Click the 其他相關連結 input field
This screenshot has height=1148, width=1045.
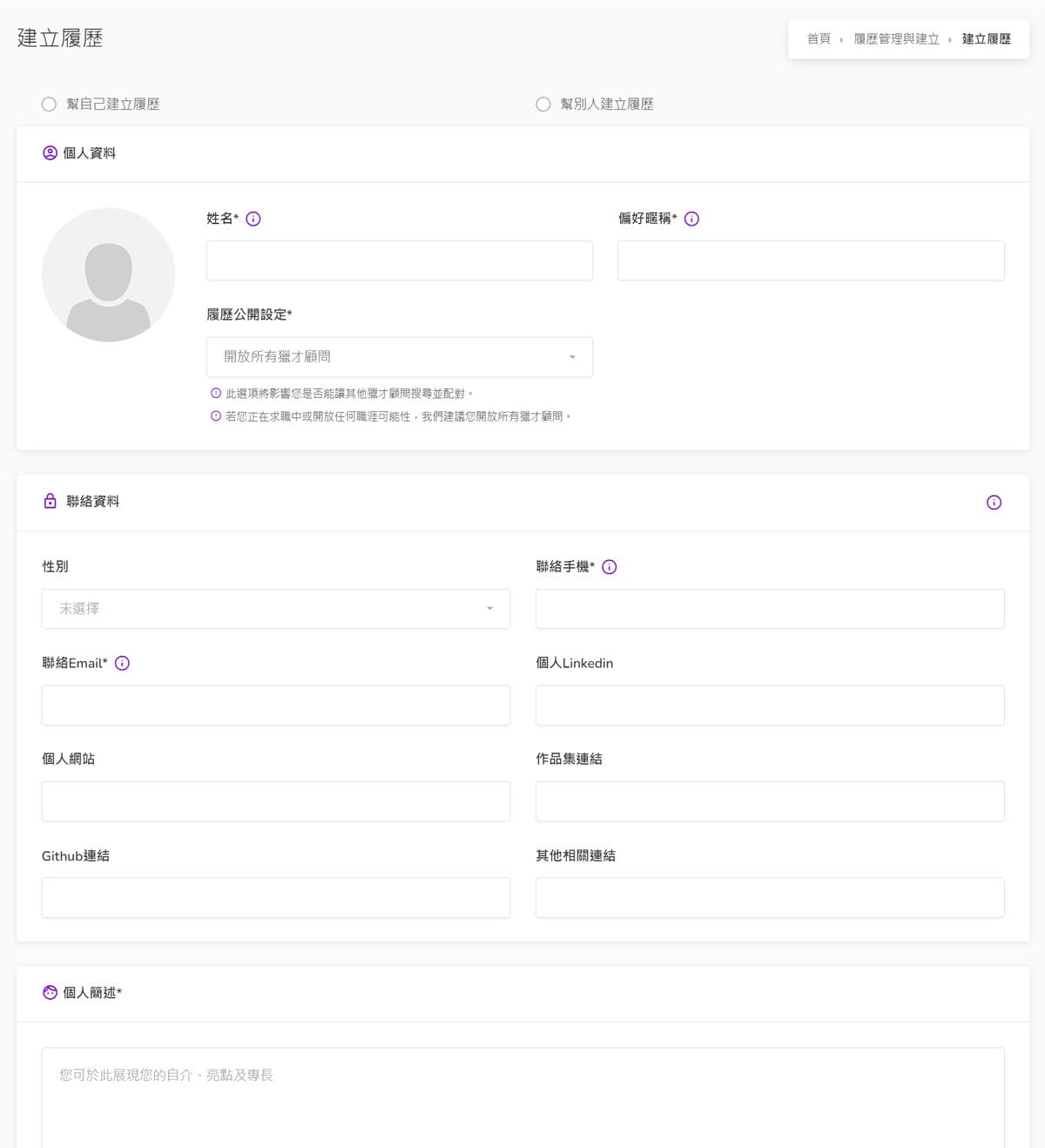click(770, 897)
